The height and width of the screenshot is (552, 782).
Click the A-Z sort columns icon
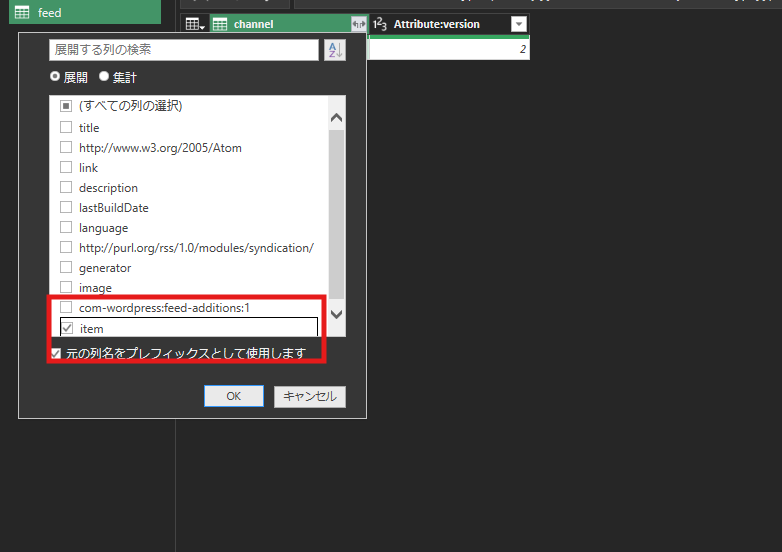[335, 50]
